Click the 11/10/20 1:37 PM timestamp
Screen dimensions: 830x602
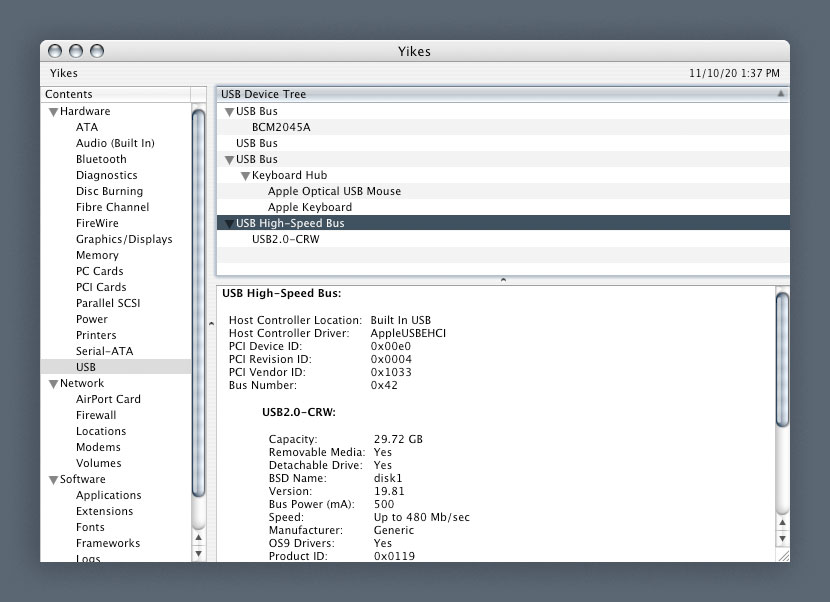[x=734, y=73]
